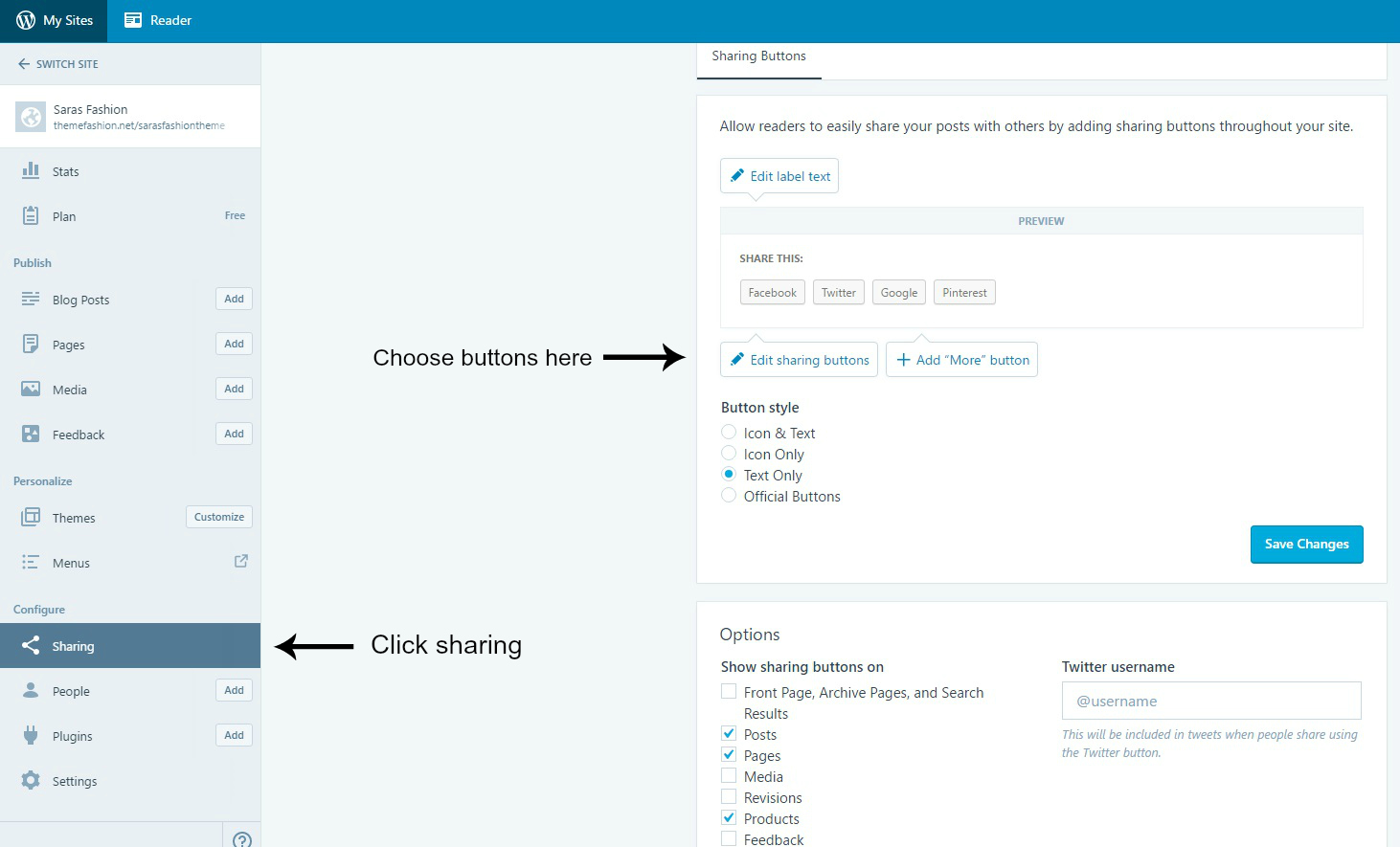Click the WordPress logo in My Sites
Image resolution: width=1400 pixels, height=847 pixels.
(x=26, y=20)
